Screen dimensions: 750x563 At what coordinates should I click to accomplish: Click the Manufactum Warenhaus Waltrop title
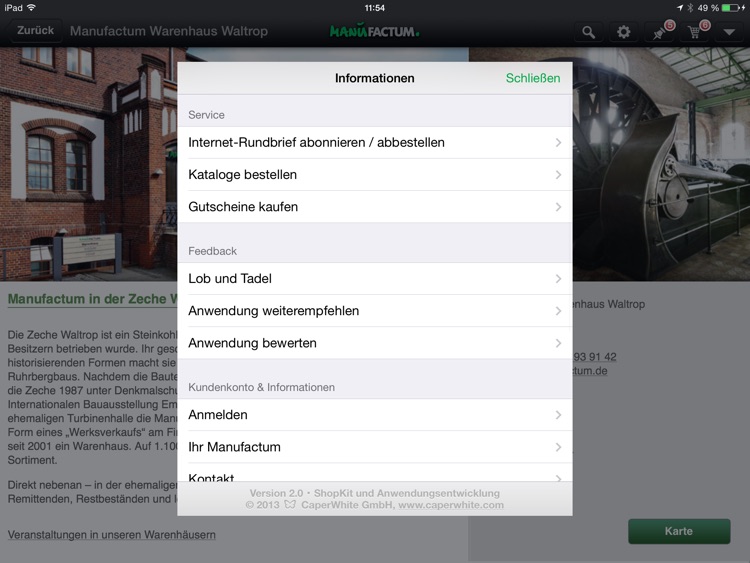[169, 31]
